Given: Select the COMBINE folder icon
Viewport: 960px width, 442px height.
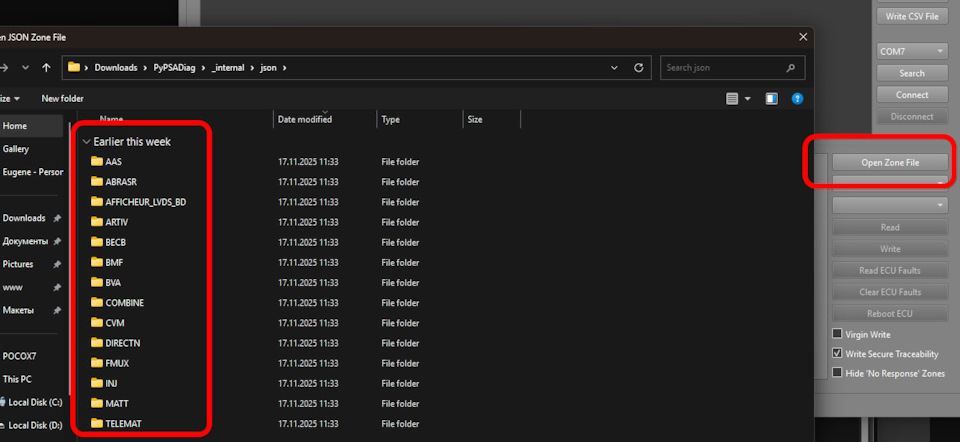Looking at the screenshot, I should click(97, 302).
